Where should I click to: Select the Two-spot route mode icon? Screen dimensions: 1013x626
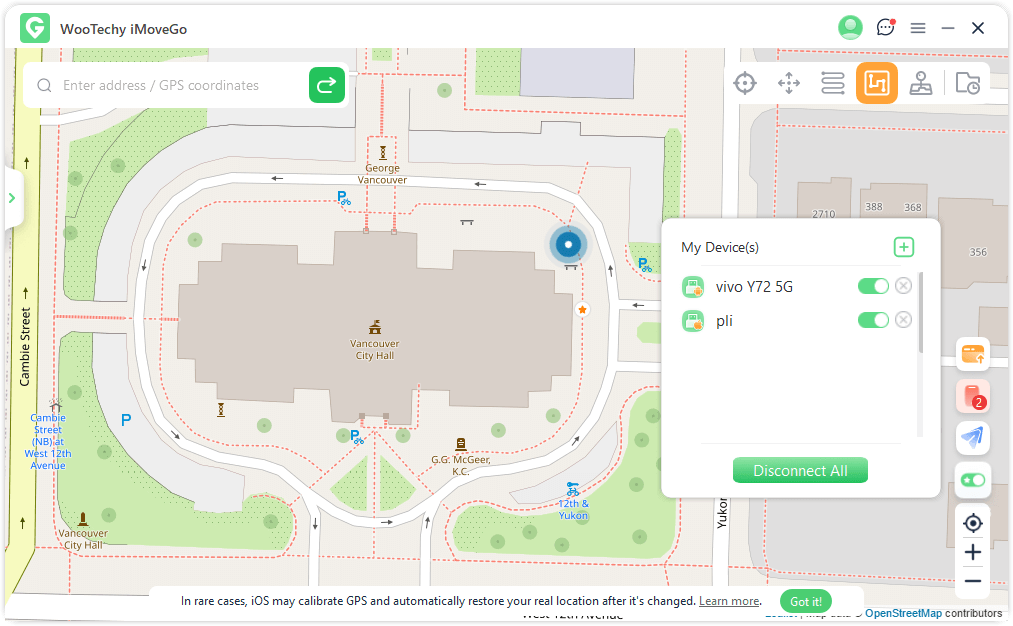[x=833, y=83]
